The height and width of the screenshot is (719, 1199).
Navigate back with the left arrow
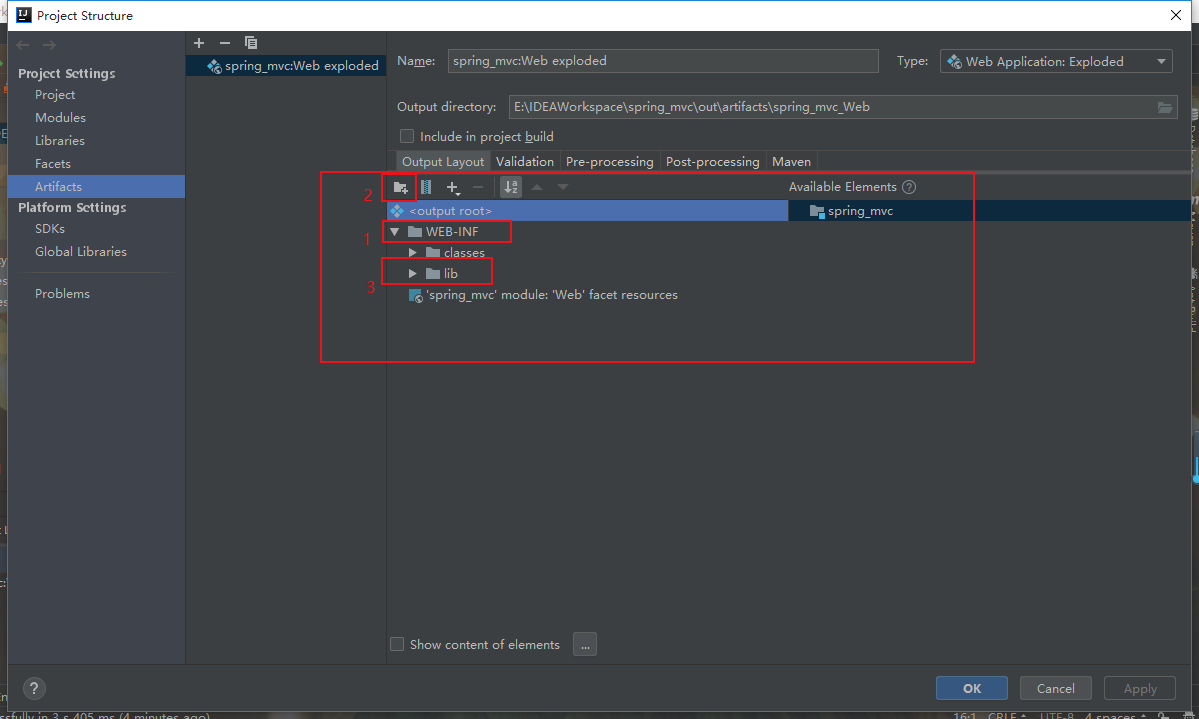[x=23, y=45]
